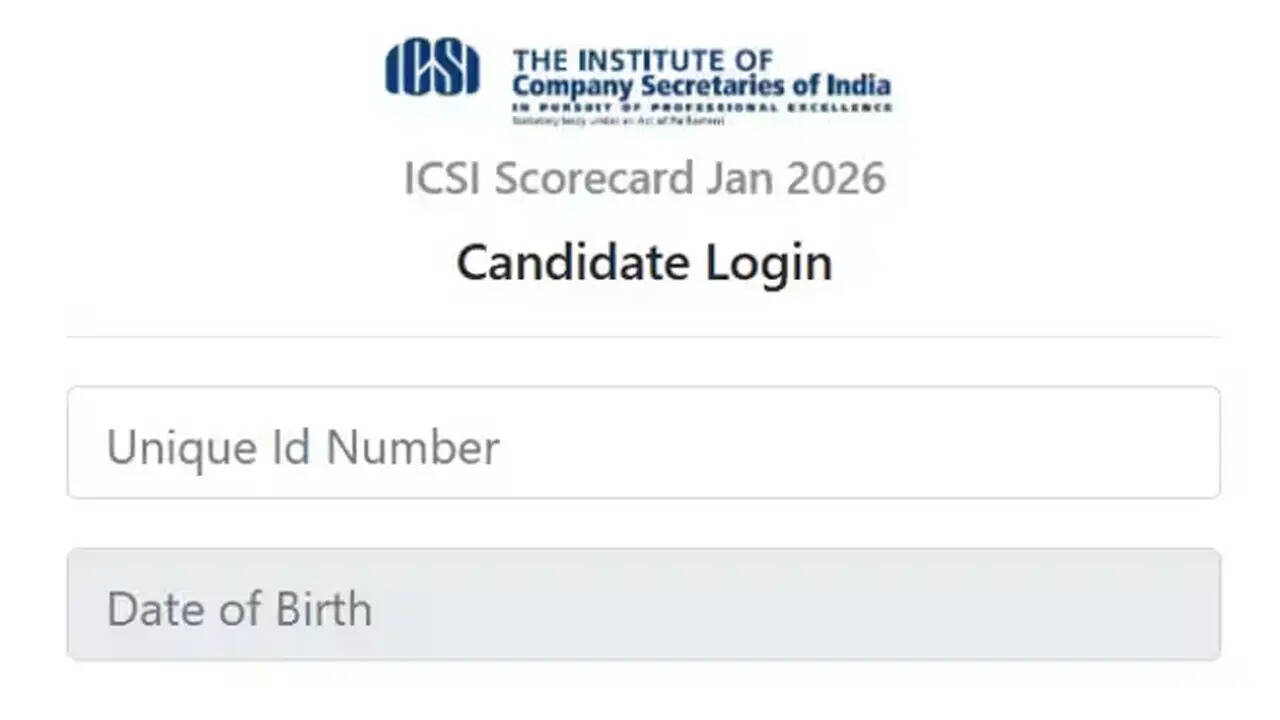Click the word 'ICSI' in scorecard title

click(443, 178)
